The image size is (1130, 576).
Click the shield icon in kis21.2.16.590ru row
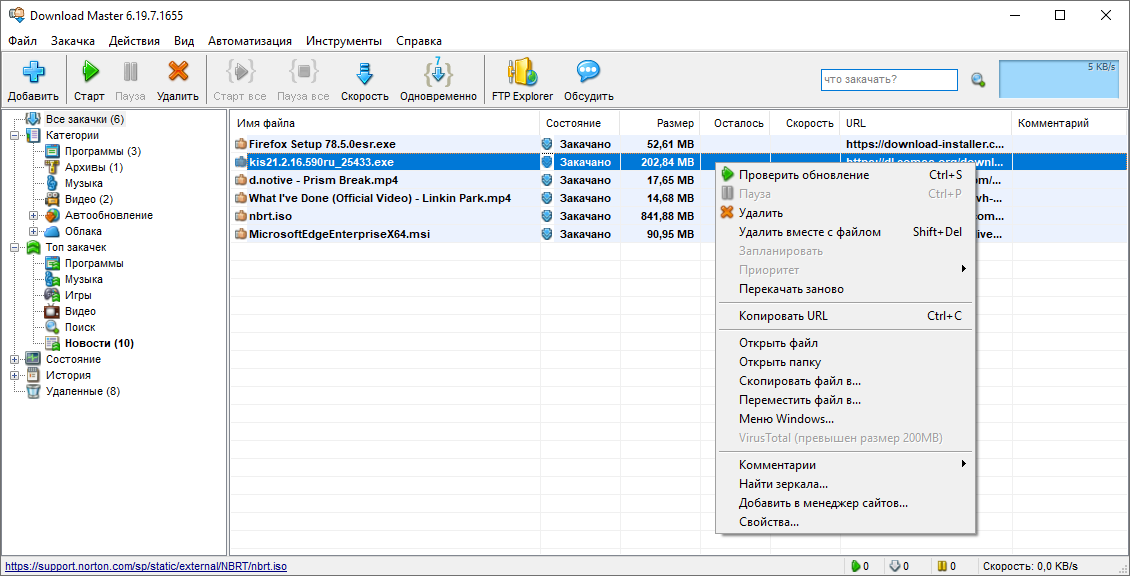pos(547,162)
